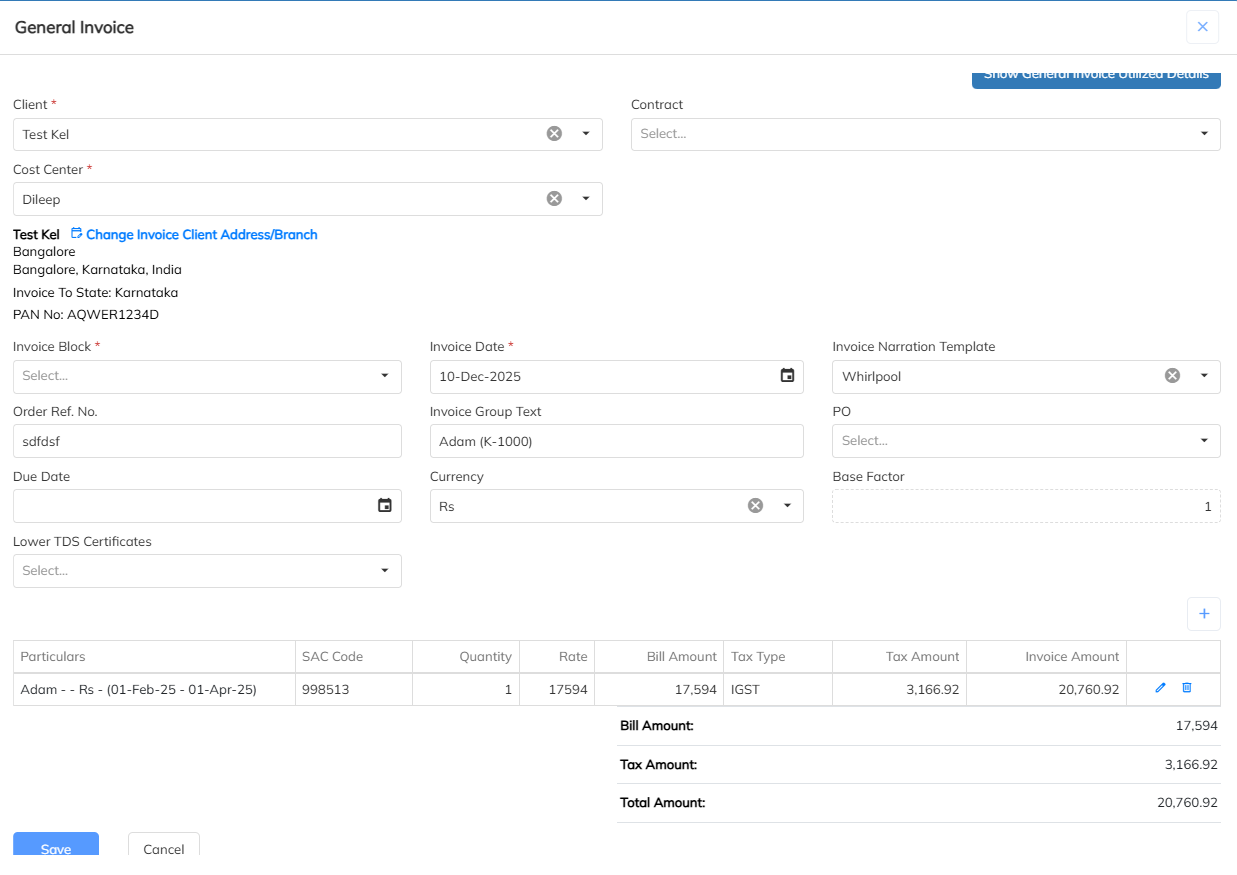Open the Due Date calendar picker
Viewport: 1237px width, 875px height.
(385, 506)
